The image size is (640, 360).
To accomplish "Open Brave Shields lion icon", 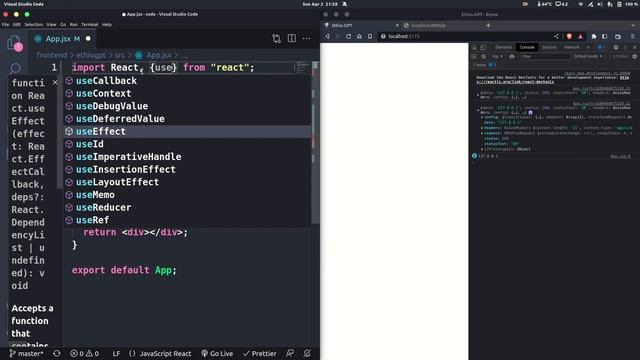I will [x=569, y=36].
